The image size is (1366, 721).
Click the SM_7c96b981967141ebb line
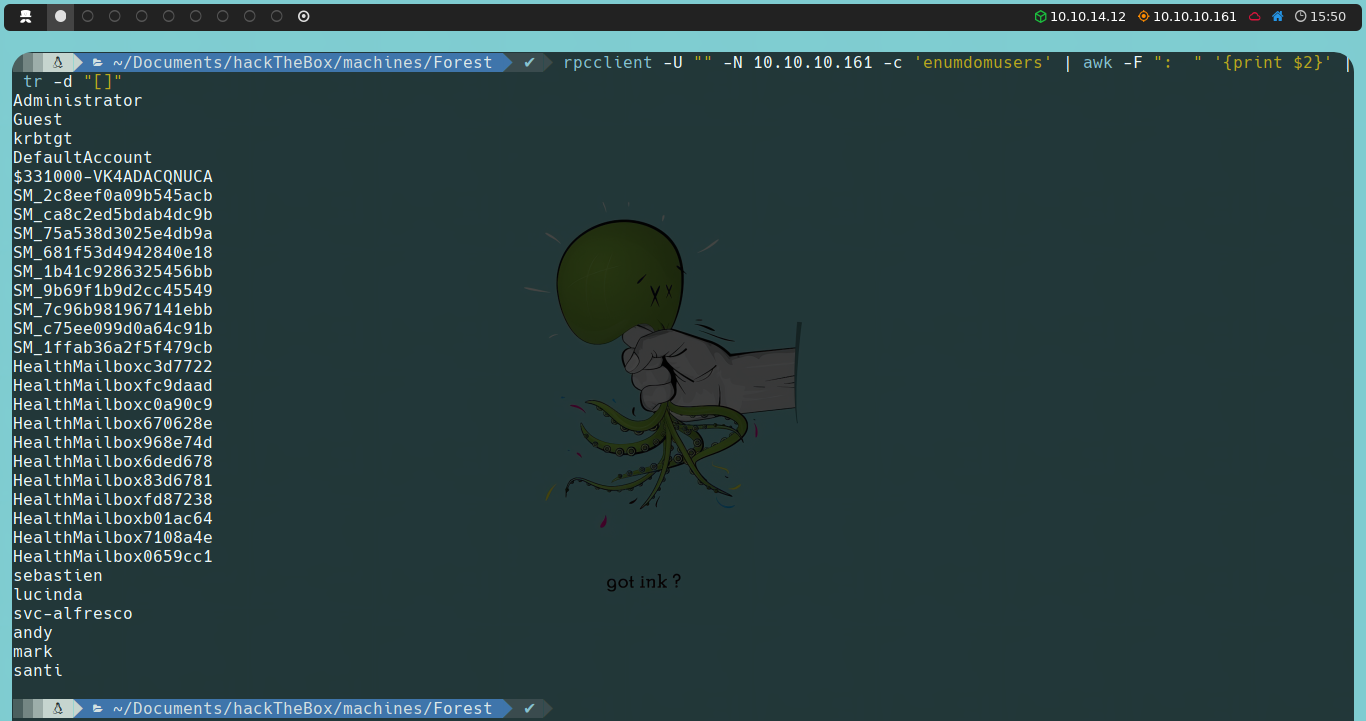coord(113,309)
